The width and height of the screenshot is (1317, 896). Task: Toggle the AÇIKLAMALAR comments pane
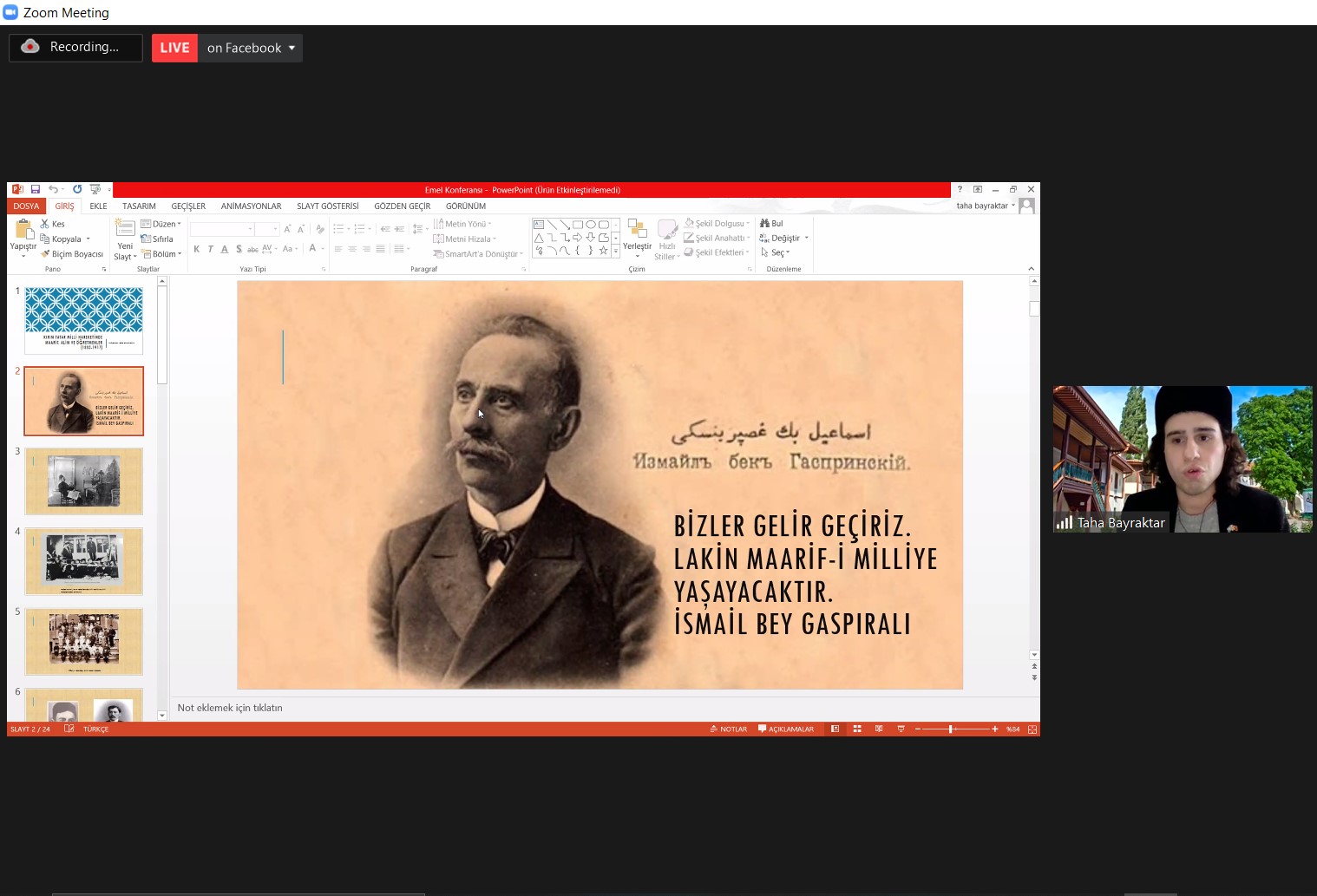click(786, 729)
